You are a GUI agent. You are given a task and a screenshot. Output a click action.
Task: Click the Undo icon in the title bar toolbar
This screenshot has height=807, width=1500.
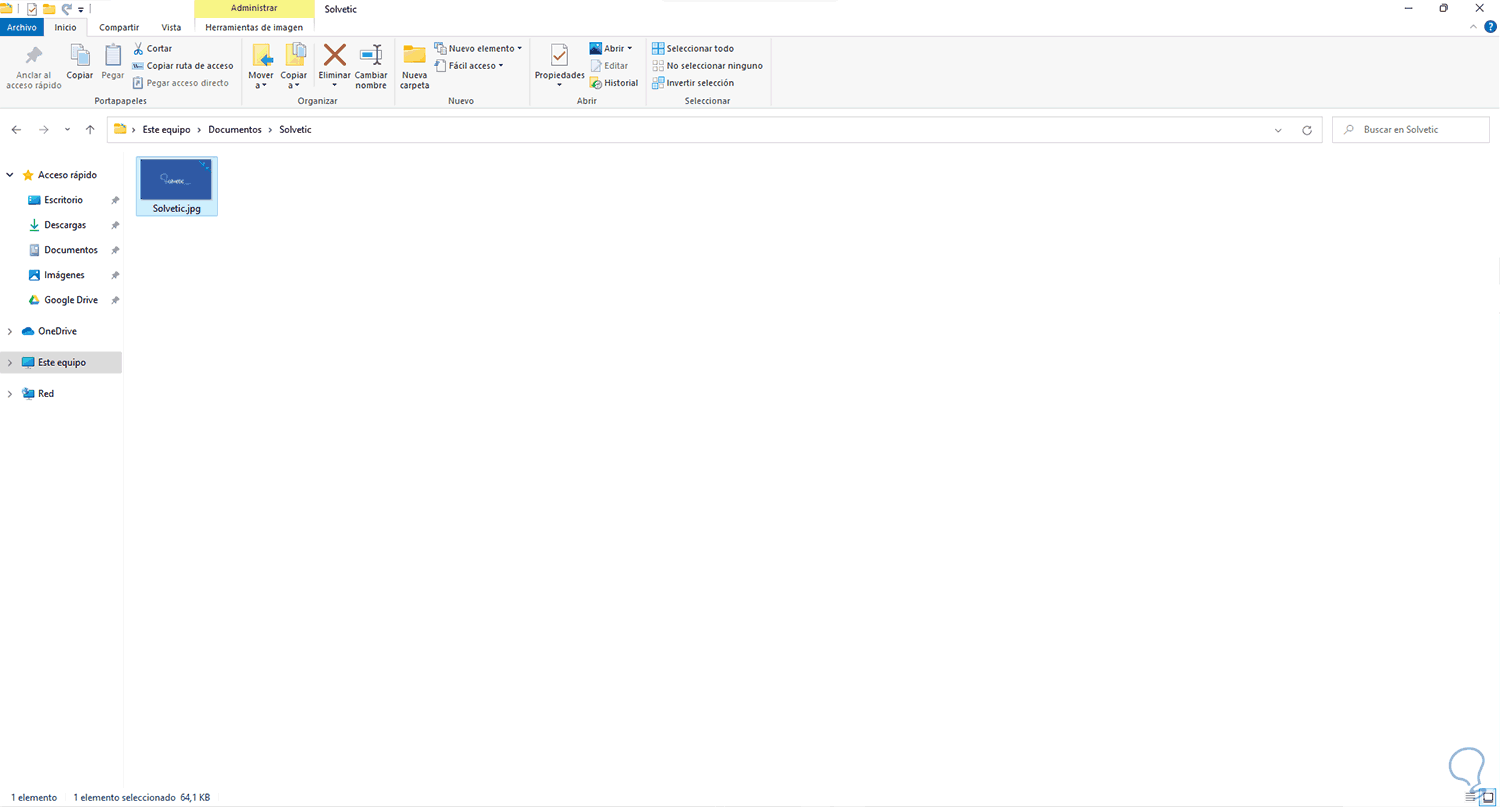(66, 8)
